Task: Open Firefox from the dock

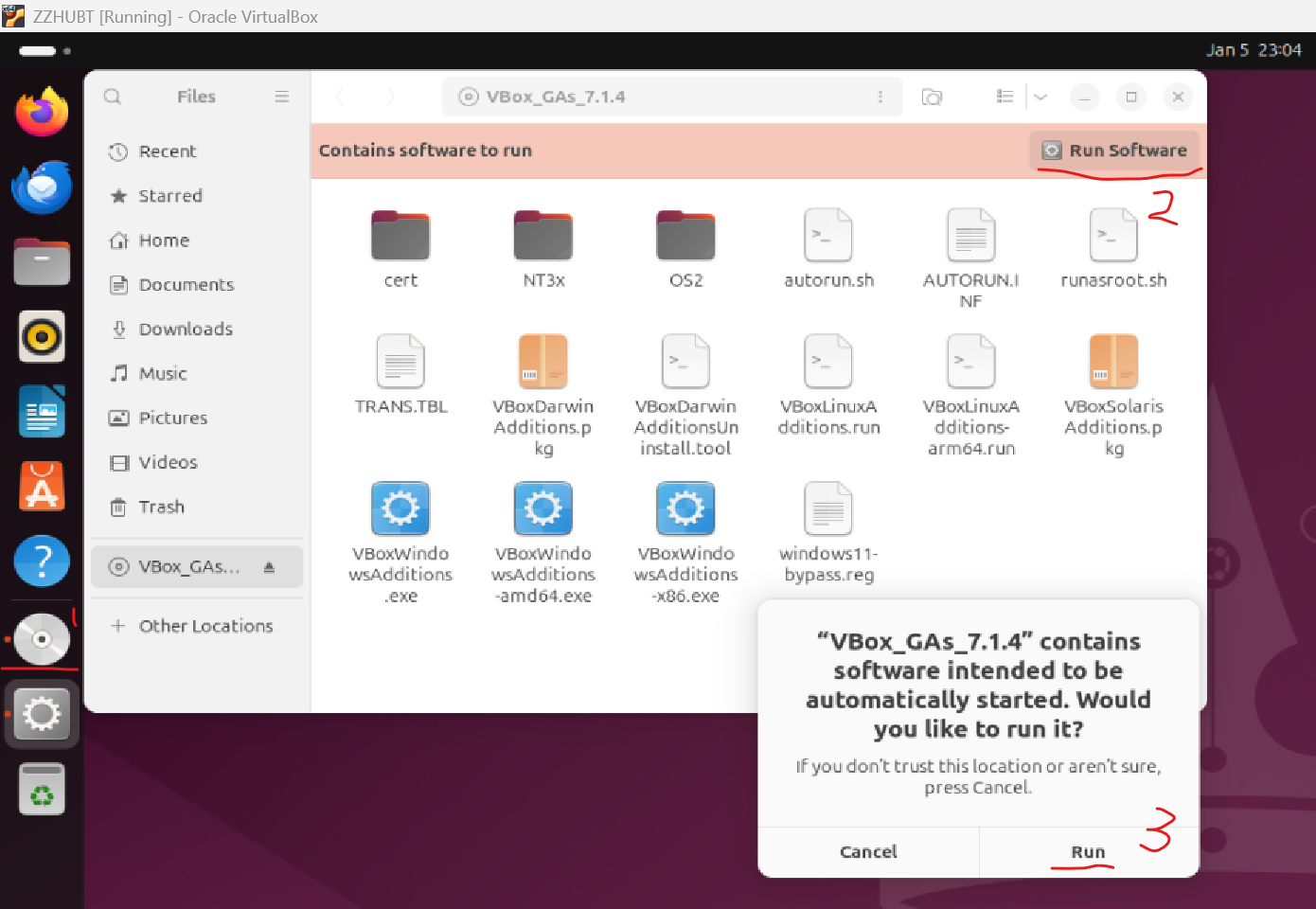Action: 42,112
